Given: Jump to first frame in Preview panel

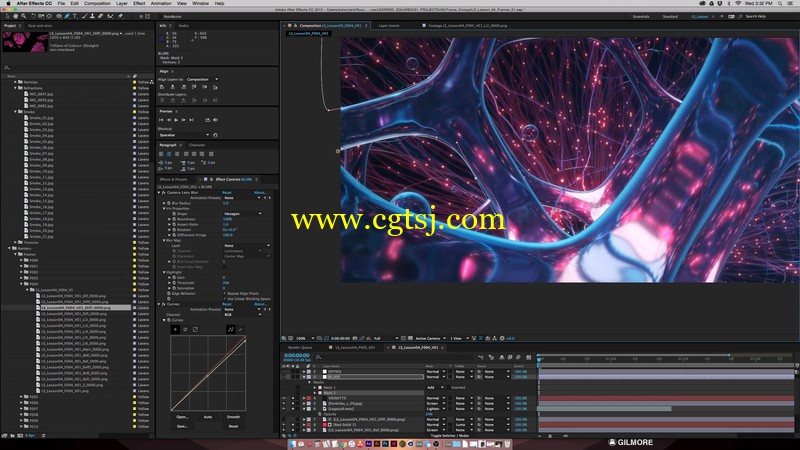Looking at the screenshot, I should [x=161, y=120].
